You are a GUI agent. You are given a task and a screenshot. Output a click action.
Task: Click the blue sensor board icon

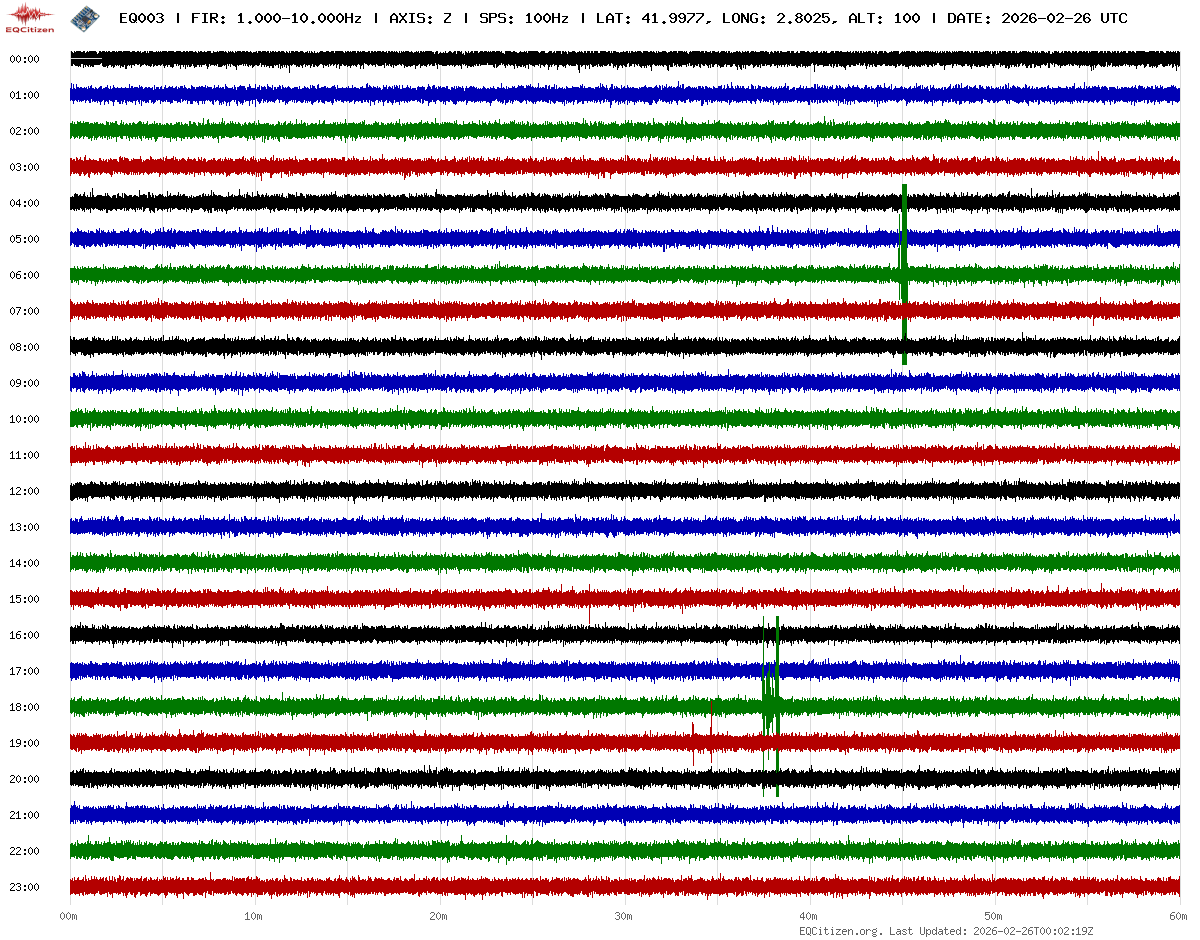(x=85, y=17)
